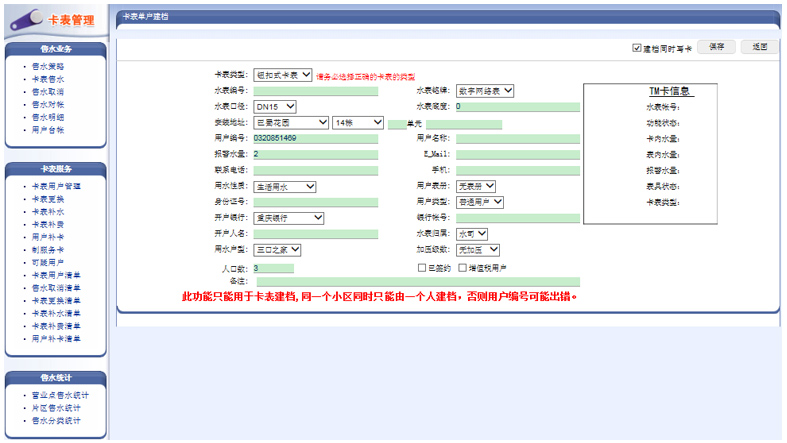
Task: Open 营业点售水统计 report link
Action: 59,395
